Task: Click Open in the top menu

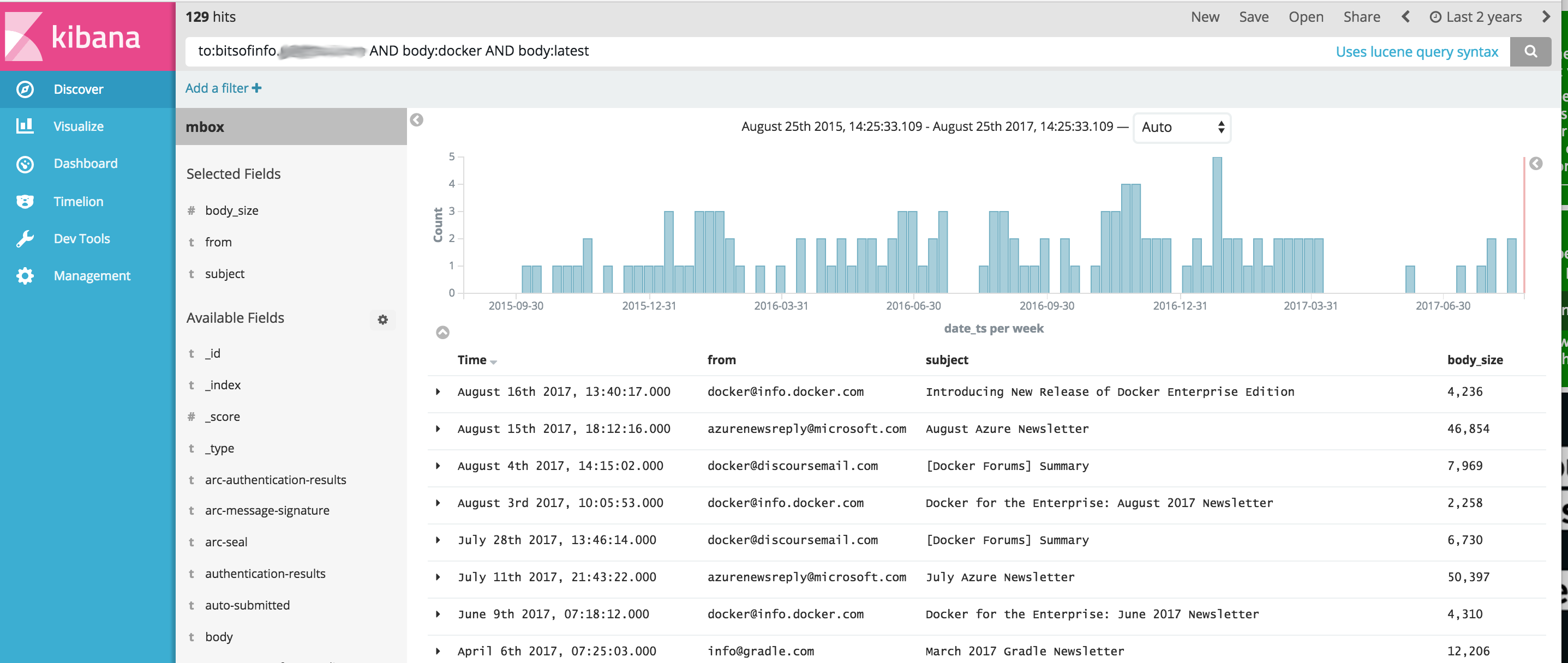Action: tap(1306, 17)
